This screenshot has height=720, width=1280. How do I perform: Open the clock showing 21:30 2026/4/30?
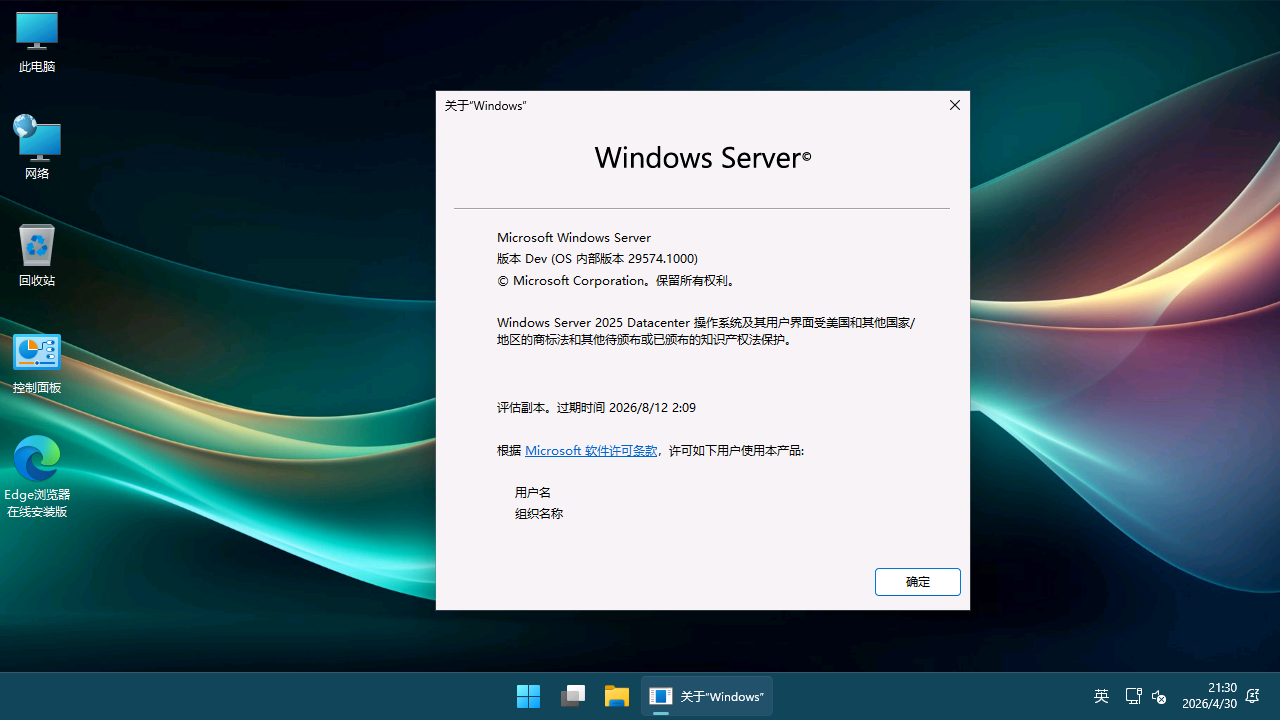[1209, 696]
